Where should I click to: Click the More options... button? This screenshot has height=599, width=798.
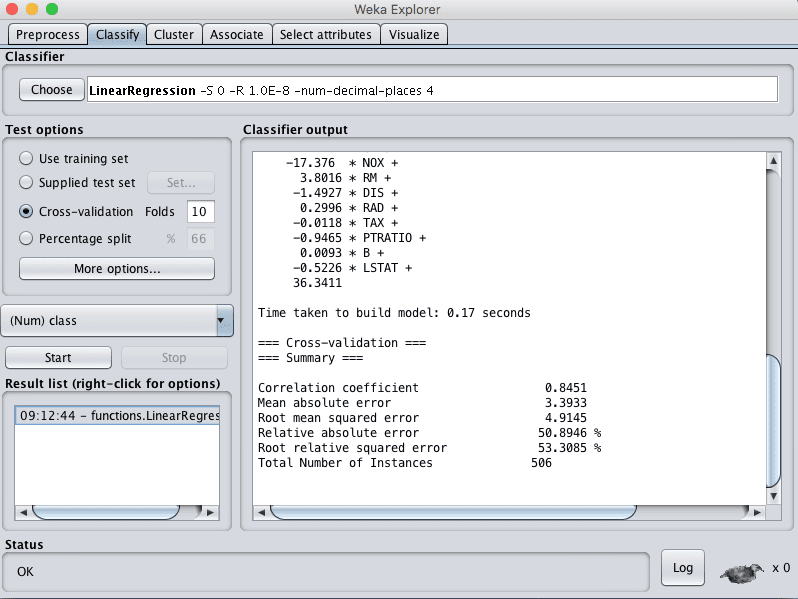(x=117, y=269)
